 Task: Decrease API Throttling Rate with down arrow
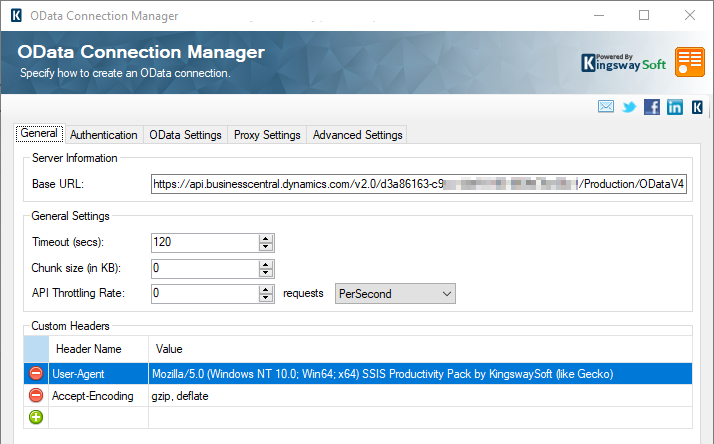(x=266, y=298)
